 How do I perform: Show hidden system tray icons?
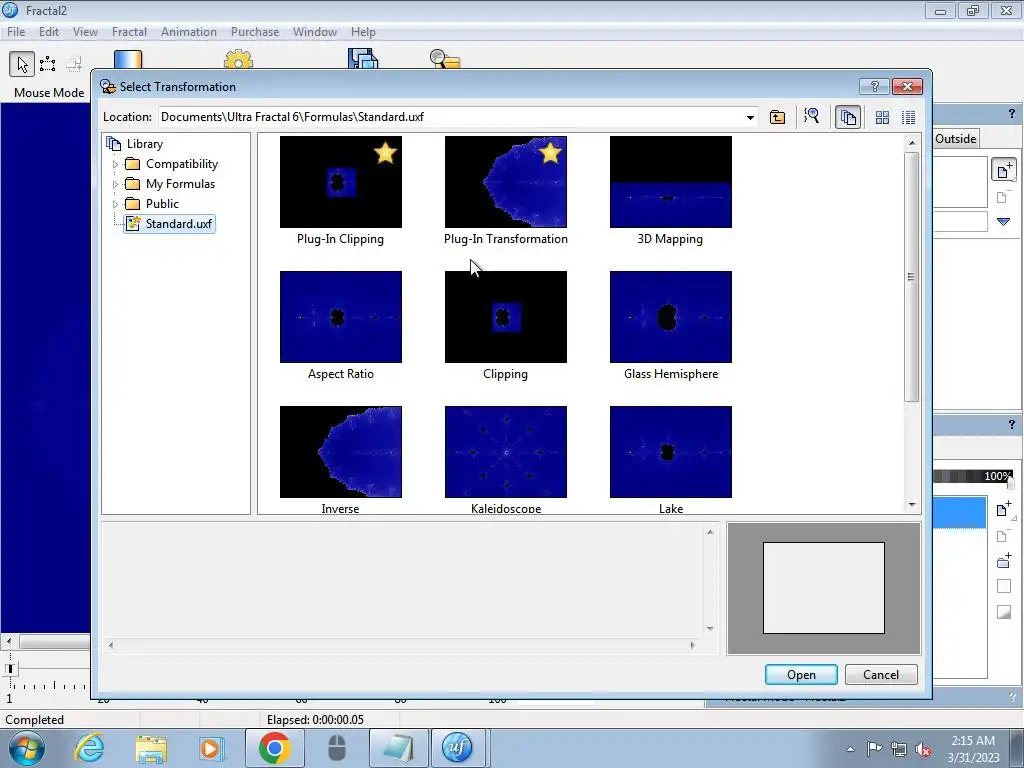click(850, 750)
